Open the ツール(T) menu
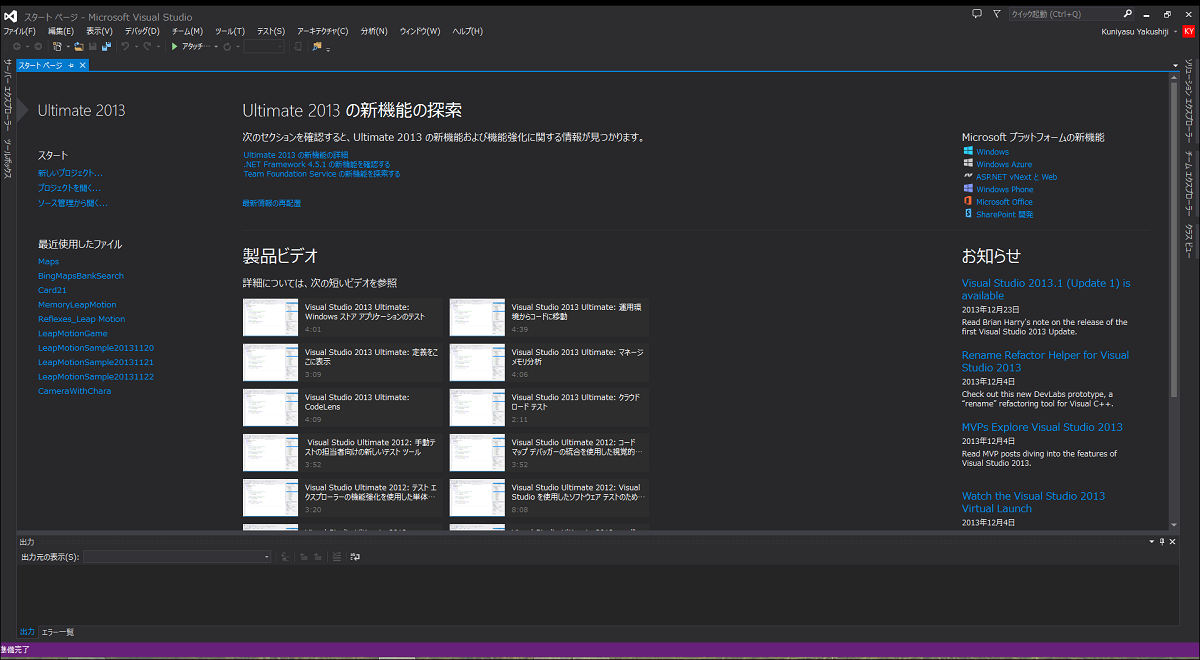The height and width of the screenshot is (660, 1200). click(230, 31)
